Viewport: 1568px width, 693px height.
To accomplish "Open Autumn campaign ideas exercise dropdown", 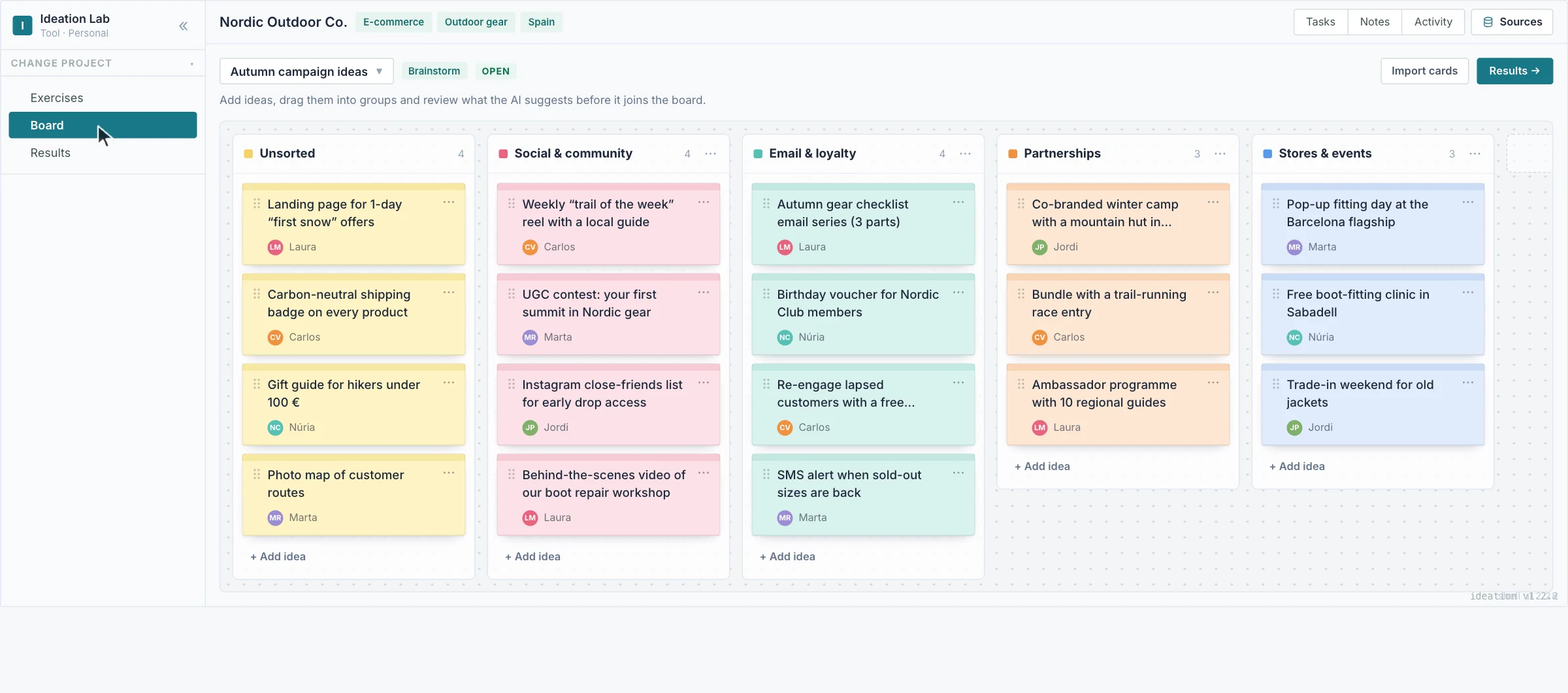I will 306,71.
